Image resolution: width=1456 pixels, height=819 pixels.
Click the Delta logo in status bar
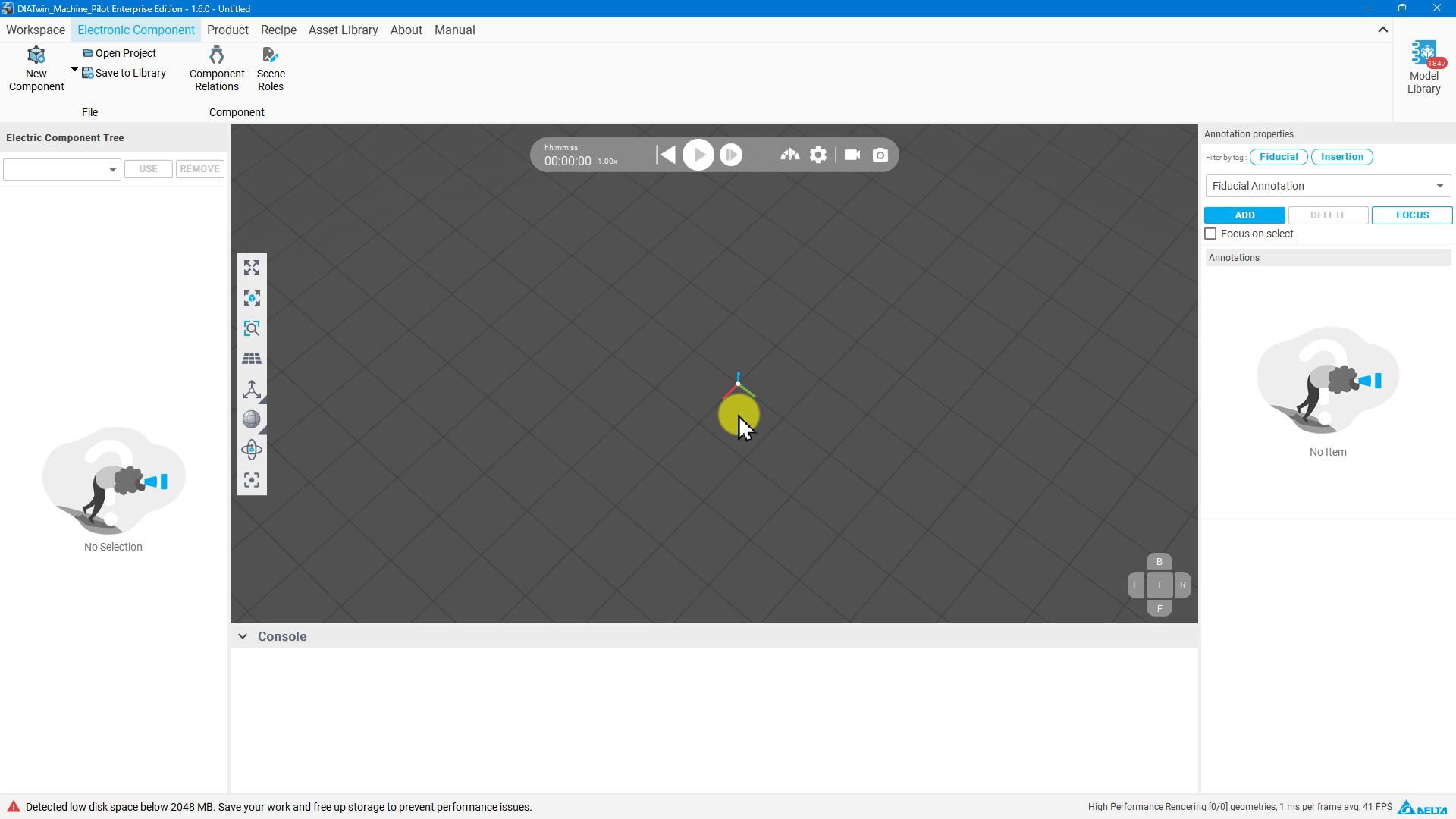1422,807
